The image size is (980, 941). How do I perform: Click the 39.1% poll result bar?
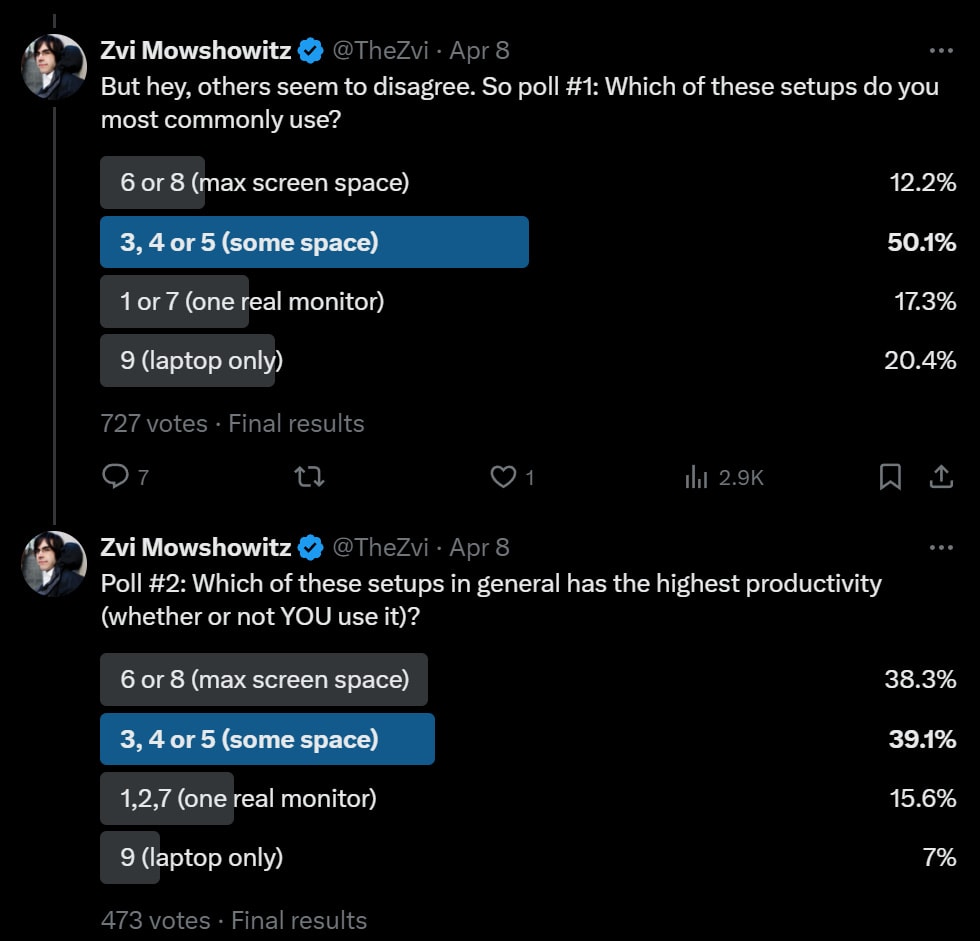267,739
